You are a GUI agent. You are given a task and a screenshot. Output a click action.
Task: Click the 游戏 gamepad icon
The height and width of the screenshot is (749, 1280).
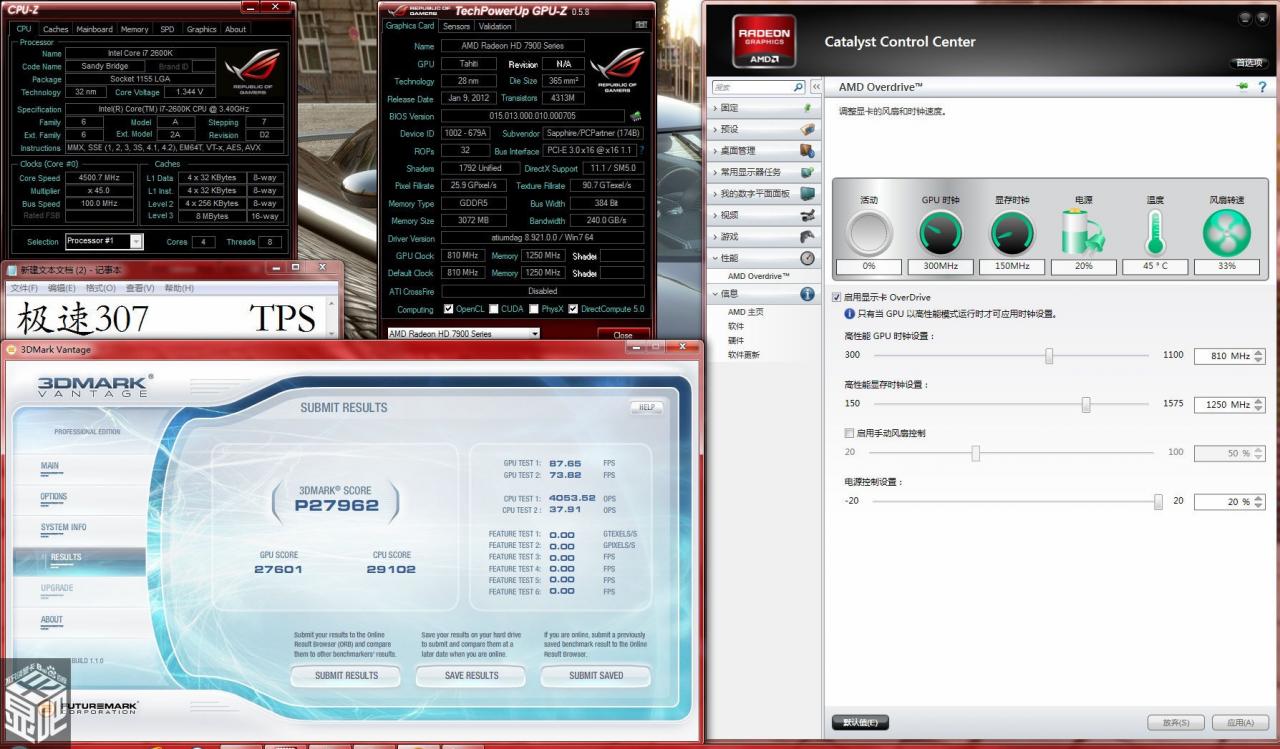pos(808,237)
